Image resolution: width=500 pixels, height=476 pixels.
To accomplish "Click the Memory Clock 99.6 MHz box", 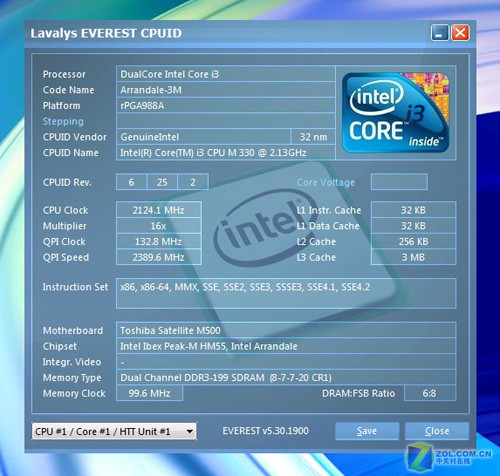I will pyautogui.click(x=149, y=393).
